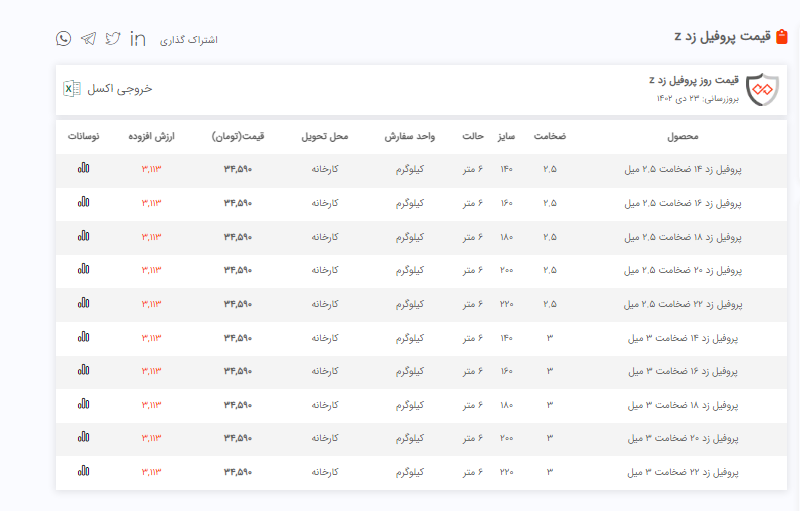This screenshot has height=511, width=800.
Task: Share page via LinkedIn icon
Action: point(138,38)
